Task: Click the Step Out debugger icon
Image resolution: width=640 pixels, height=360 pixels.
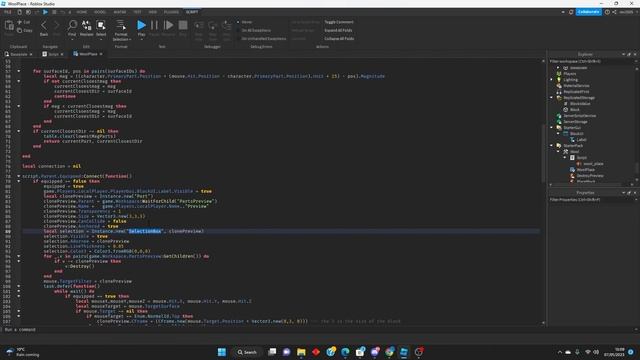Action: [x=226, y=26]
